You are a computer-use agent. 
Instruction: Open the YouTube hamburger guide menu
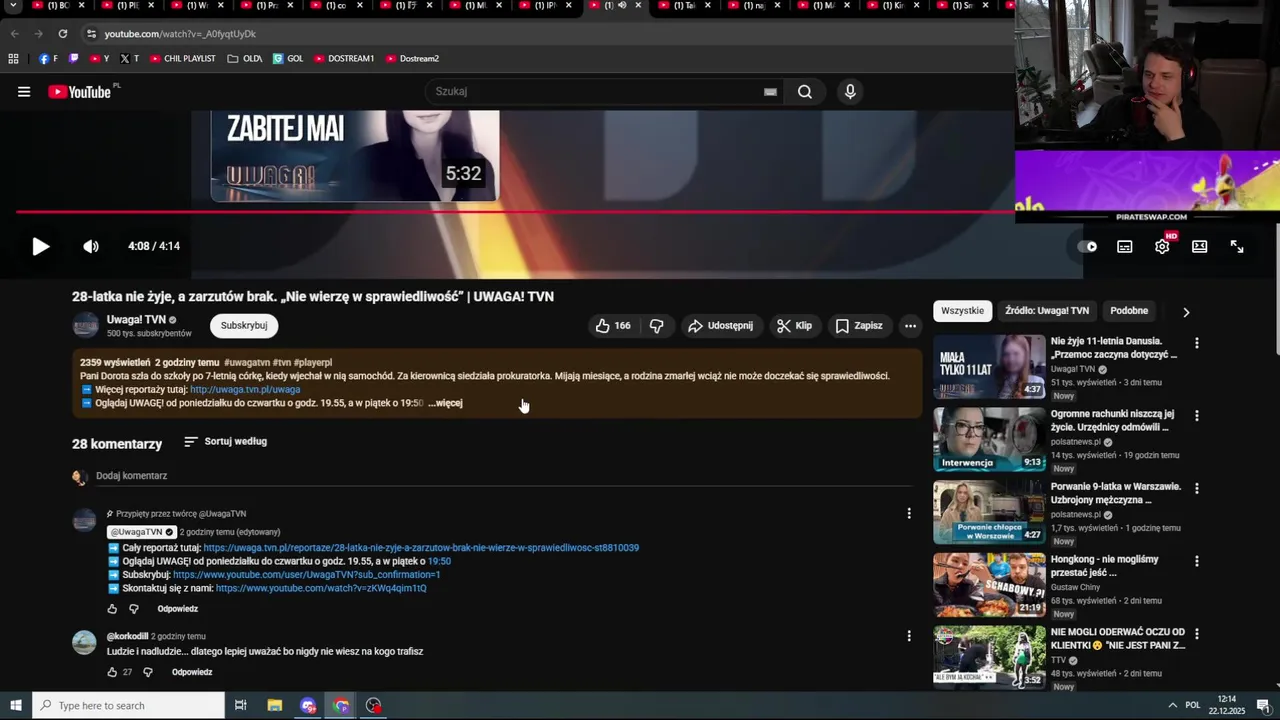click(x=24, y=92)
